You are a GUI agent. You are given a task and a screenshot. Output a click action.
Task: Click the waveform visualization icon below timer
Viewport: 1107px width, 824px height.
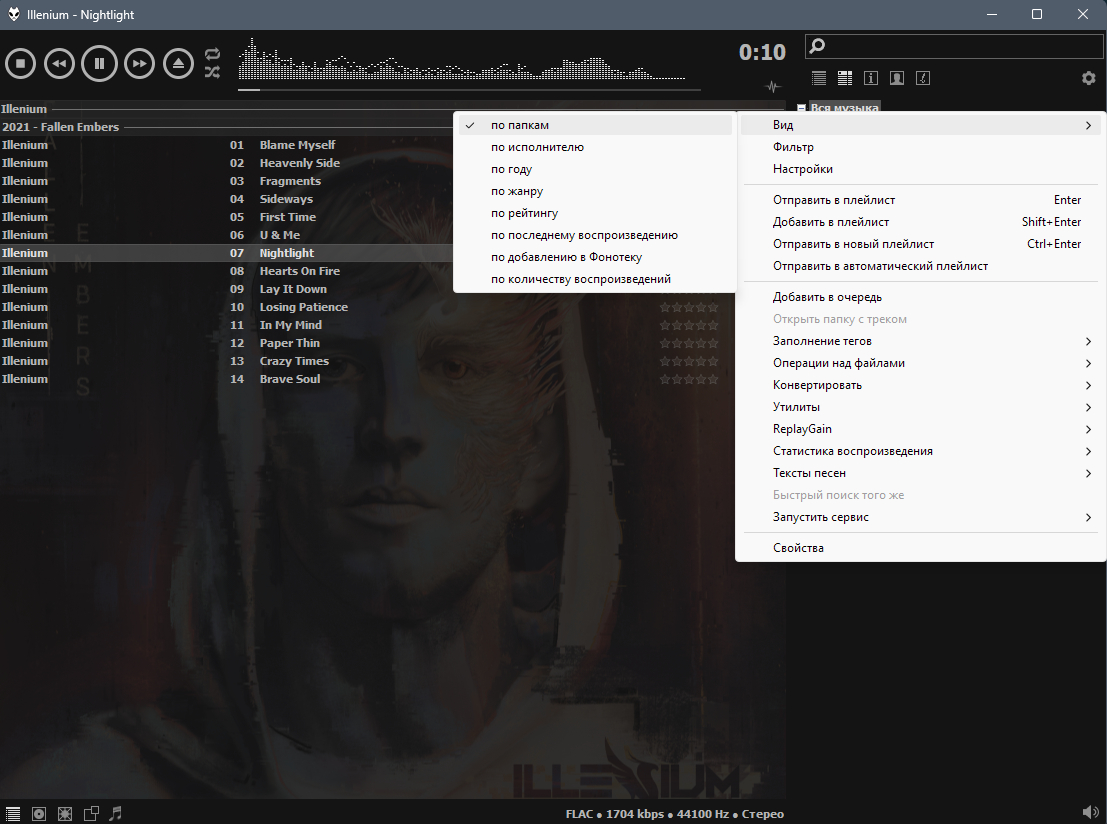point(773,88)
